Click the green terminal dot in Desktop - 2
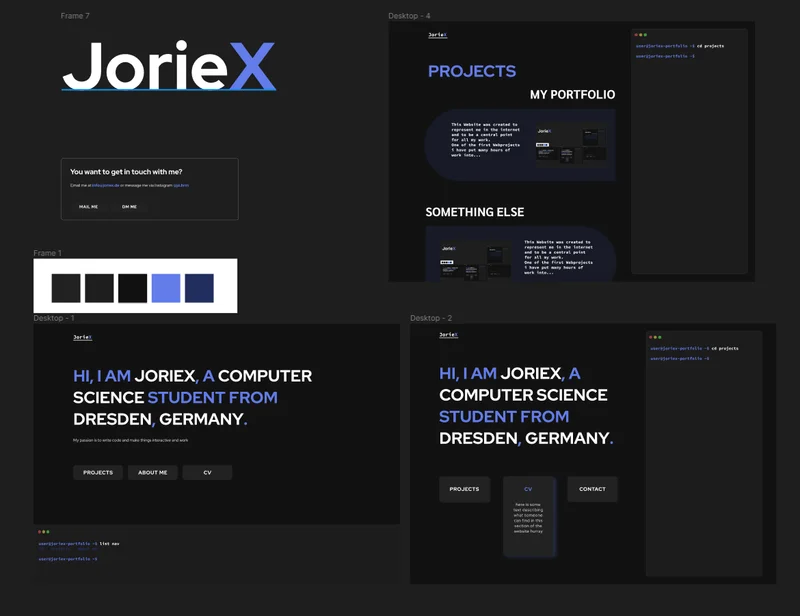This screenshot has width=800, height=616. (660, 337)
